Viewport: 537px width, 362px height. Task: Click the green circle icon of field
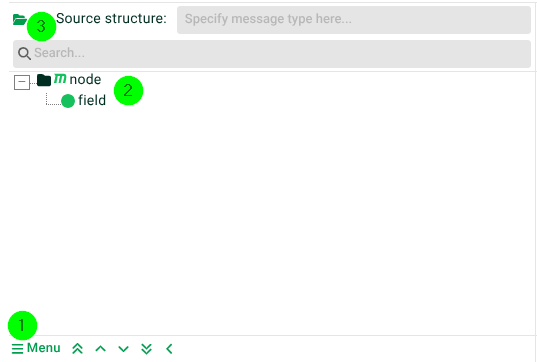(x=68, y=101)
